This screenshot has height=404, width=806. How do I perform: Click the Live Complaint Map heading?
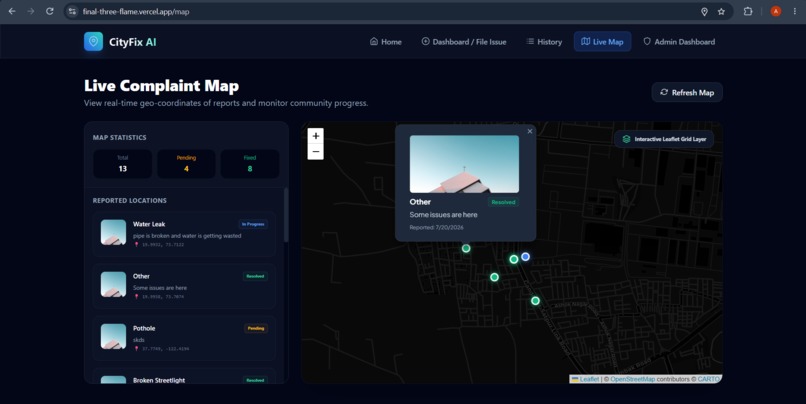click(161, 86)
